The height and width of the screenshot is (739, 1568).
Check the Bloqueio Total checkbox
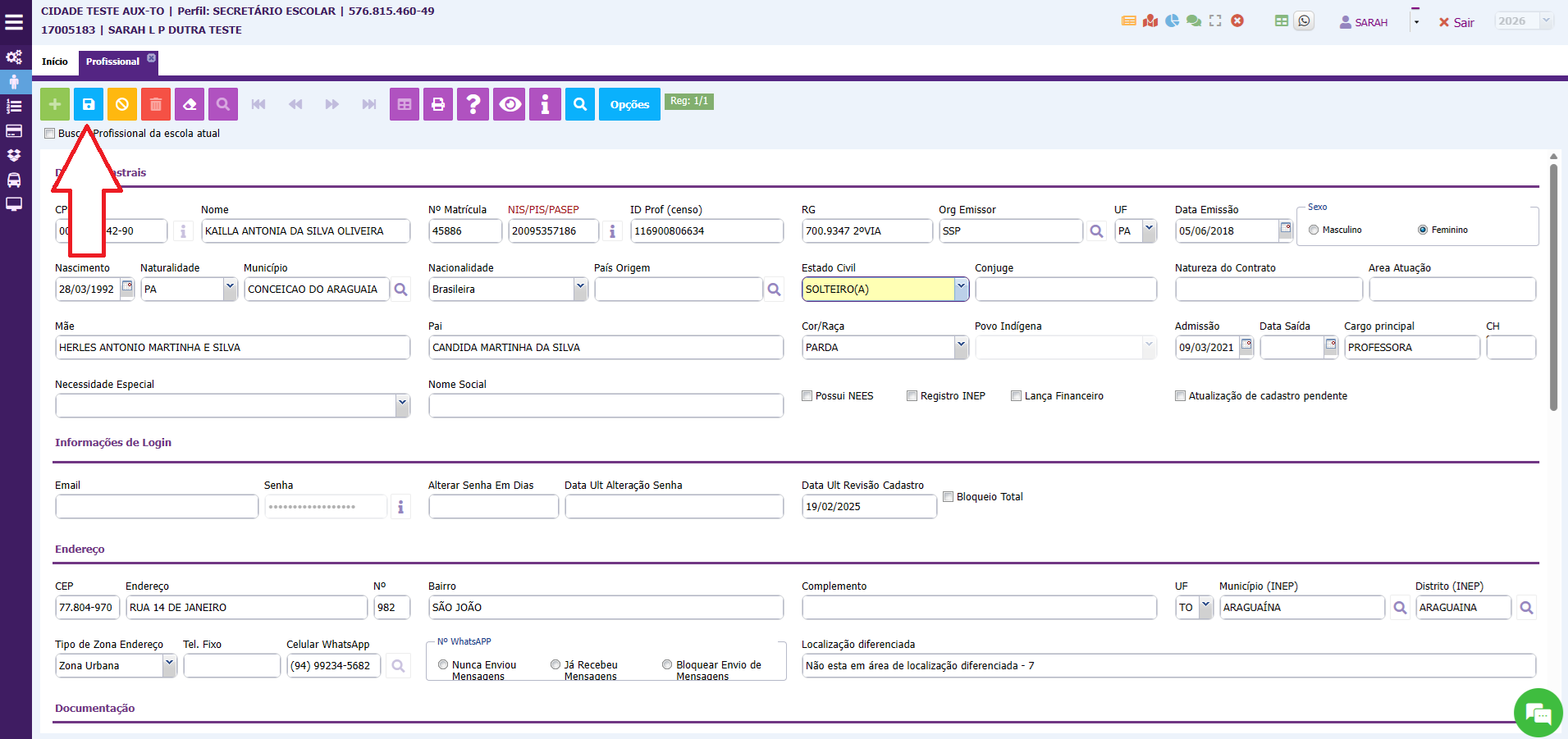pos(949,497)
